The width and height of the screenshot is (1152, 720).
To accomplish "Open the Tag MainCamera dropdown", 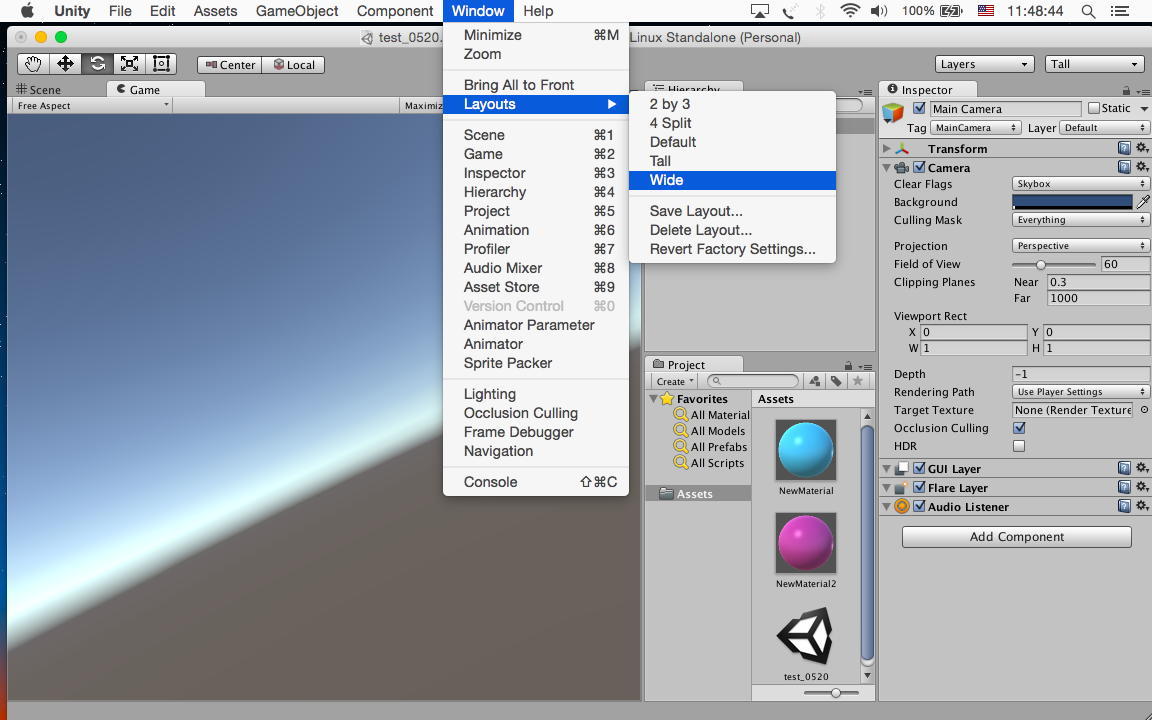I will [x=976, y=128].
